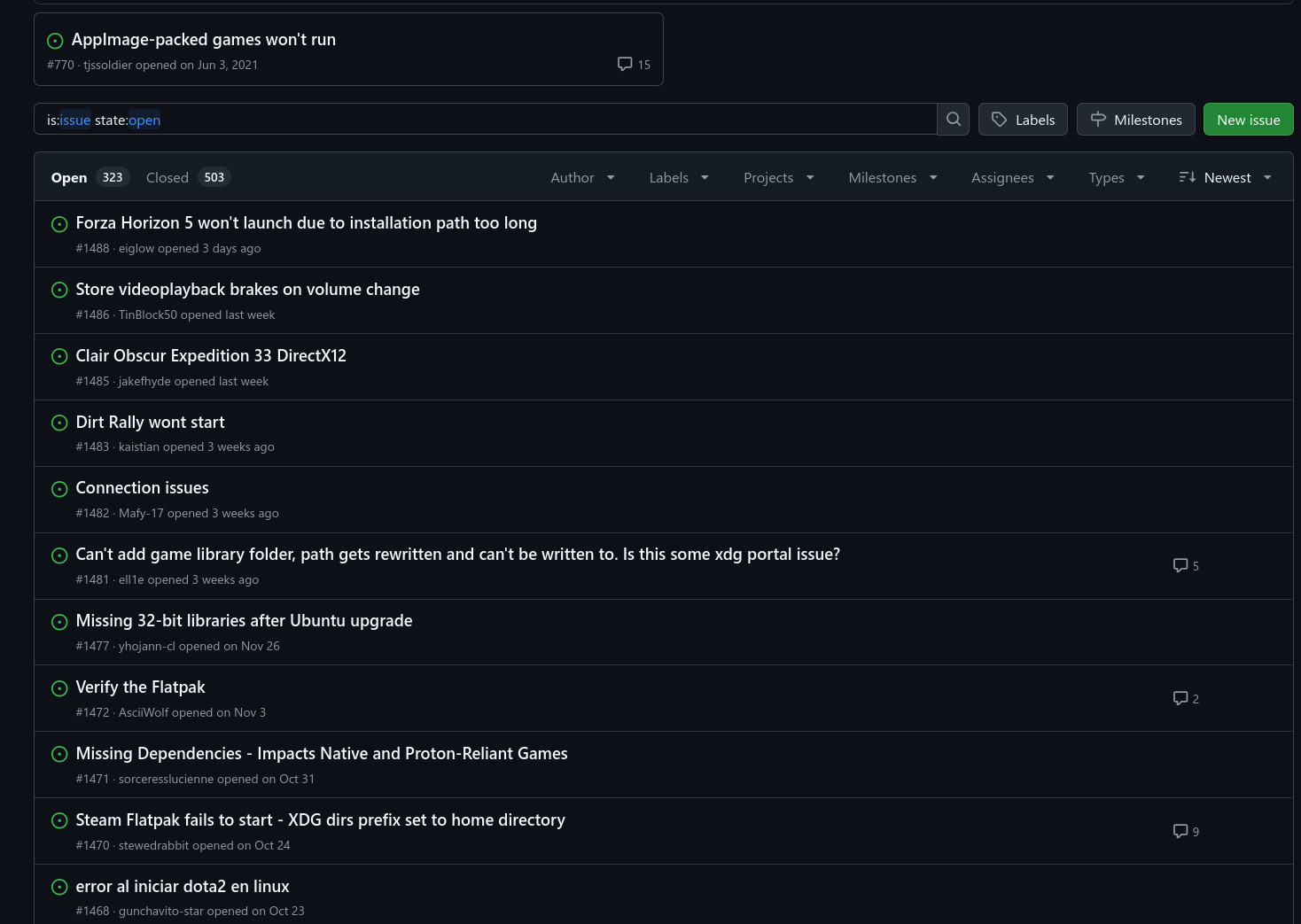Click open-issue icon beside Verify the Flatpak
This screenshot has width=1301, height=924.
tap(59, 688)
